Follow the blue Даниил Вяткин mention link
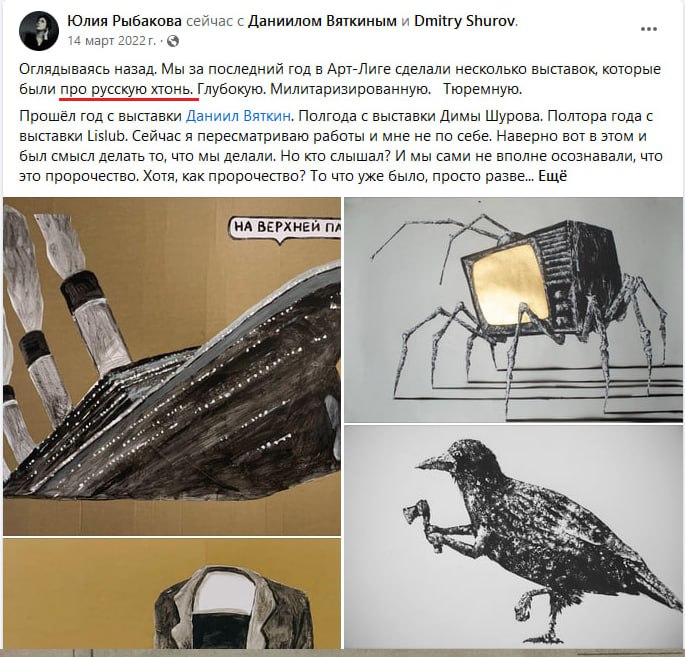685x657 pixels. coord(238,116)
